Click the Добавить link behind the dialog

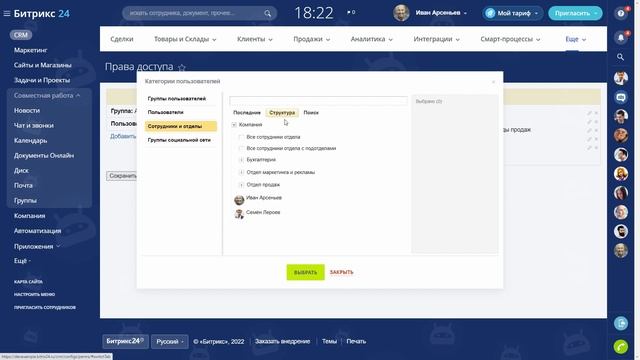click(x=123, y=136)
